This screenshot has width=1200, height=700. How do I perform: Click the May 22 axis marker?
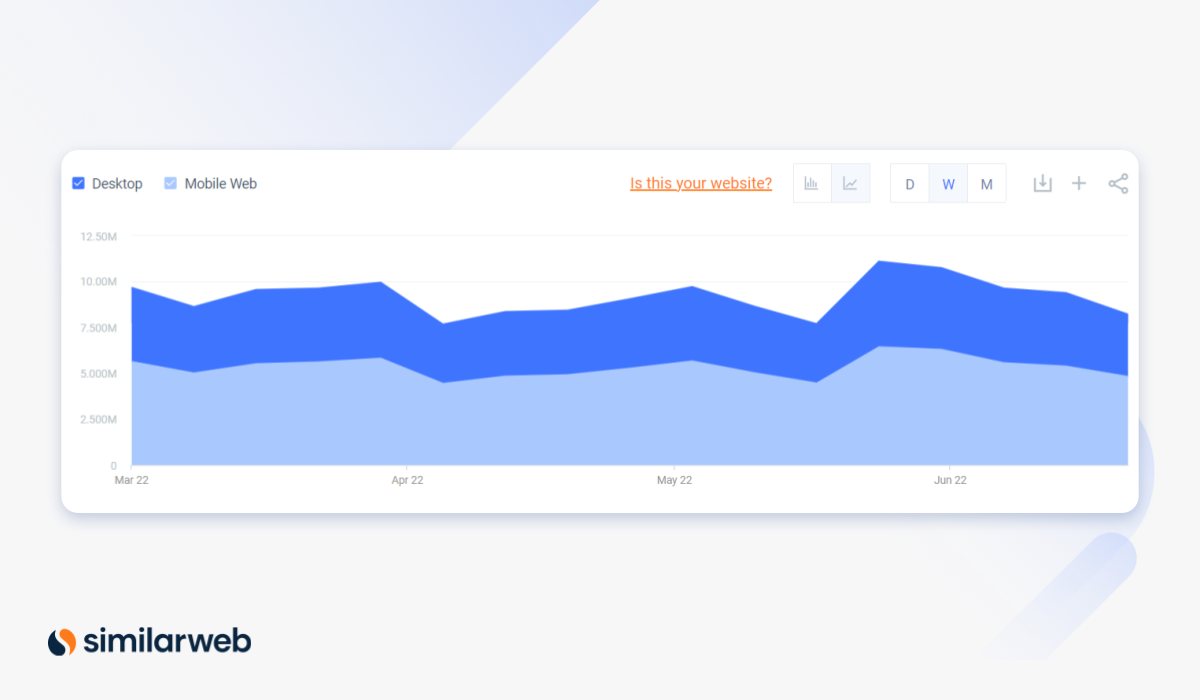pos(674,481)
